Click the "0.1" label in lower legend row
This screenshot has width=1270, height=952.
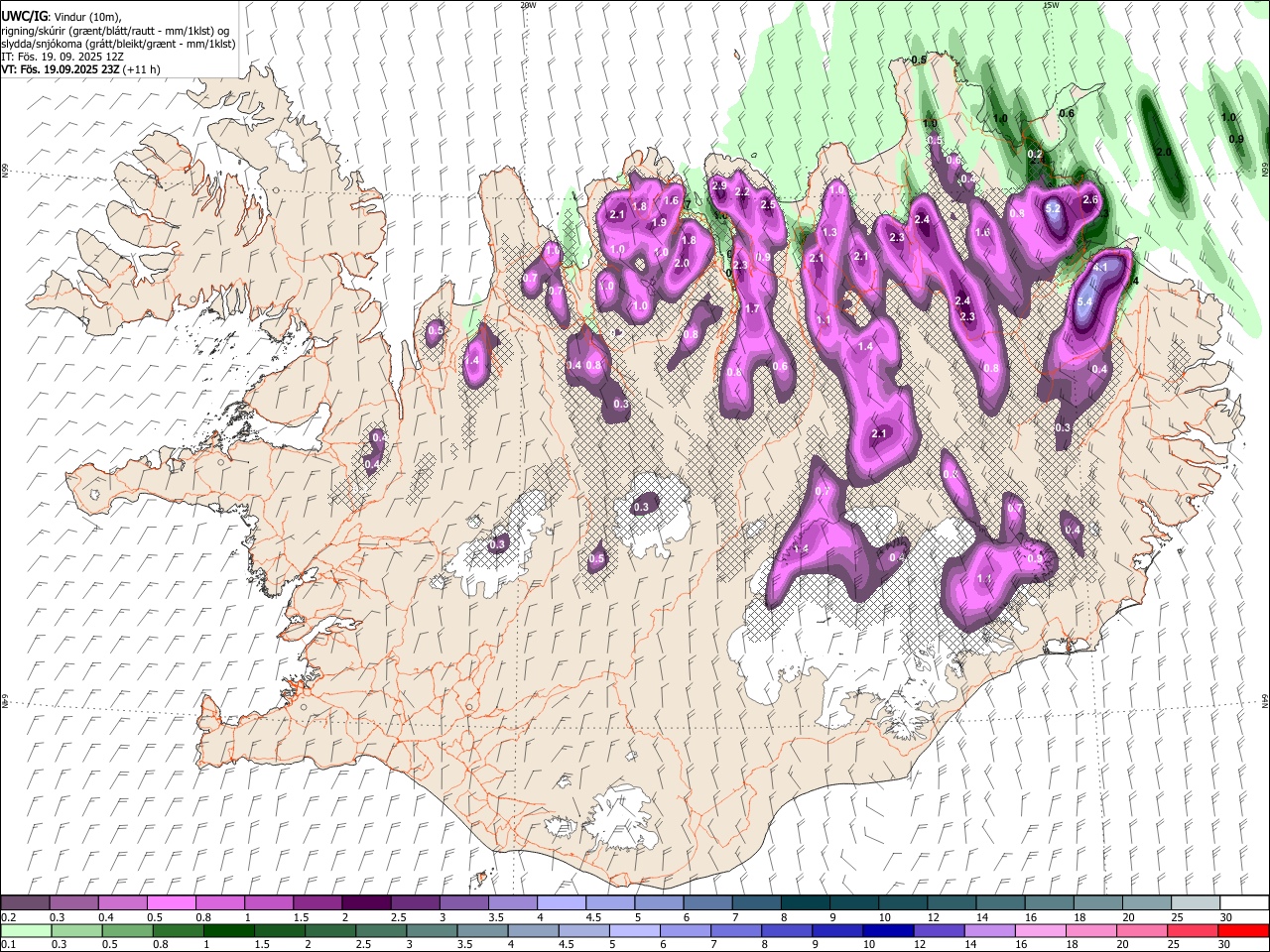[8, 944]
